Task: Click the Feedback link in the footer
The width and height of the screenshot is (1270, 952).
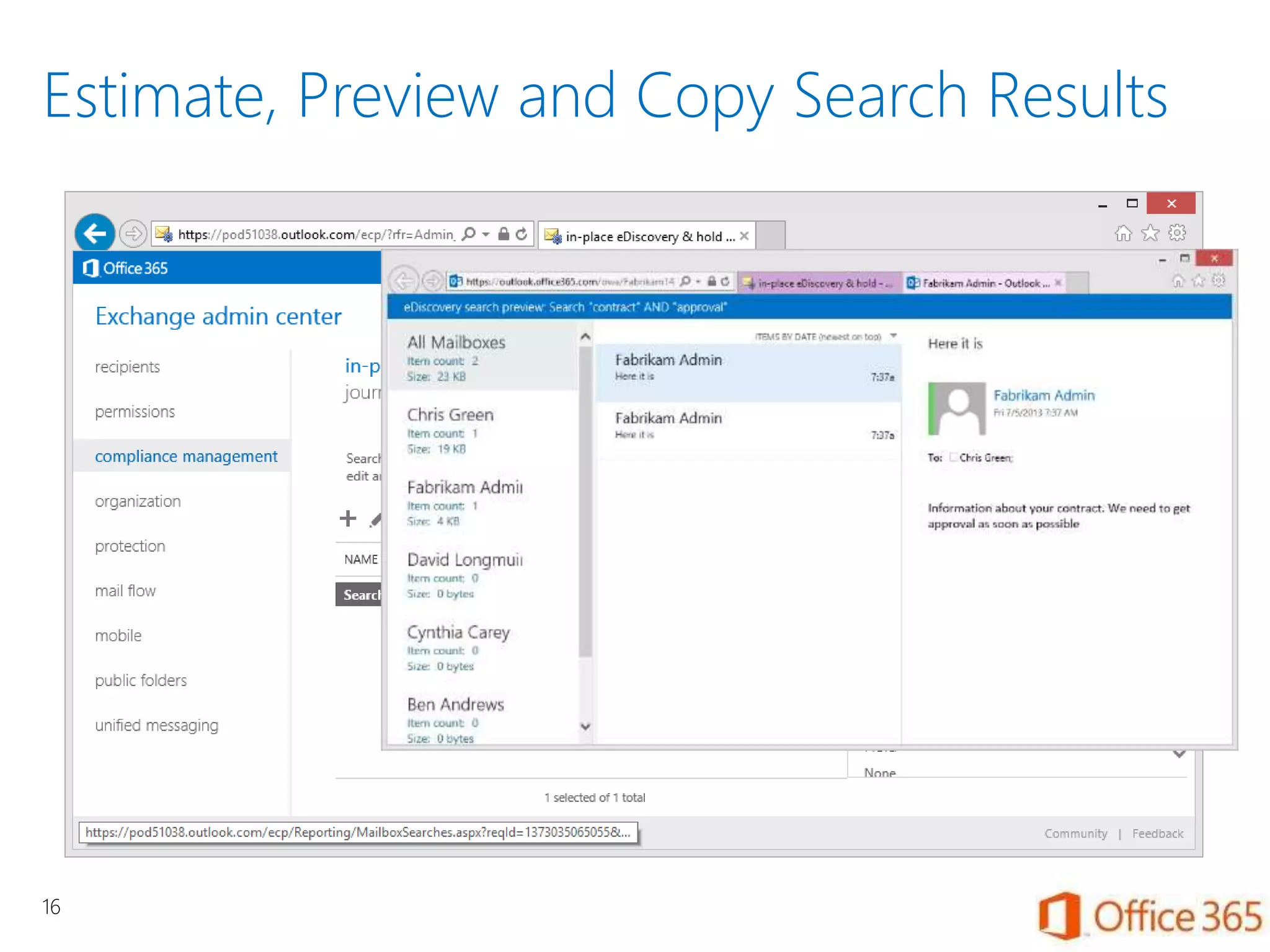Action: (1157, 834)
